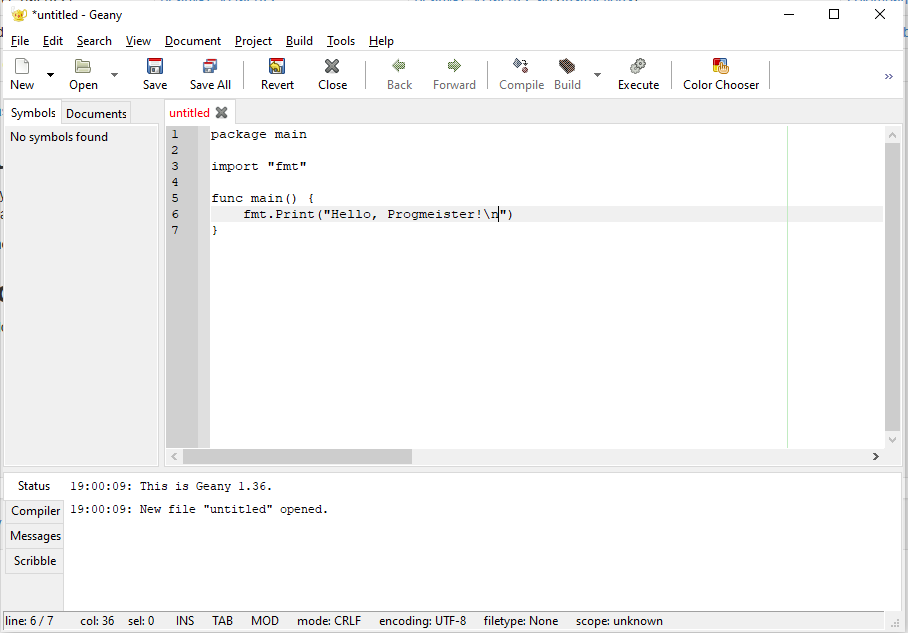Click the Geany application icon in title bar
The width and height of the screenshot is (908, 633).
pyautogui.click(x=19, y=15)
